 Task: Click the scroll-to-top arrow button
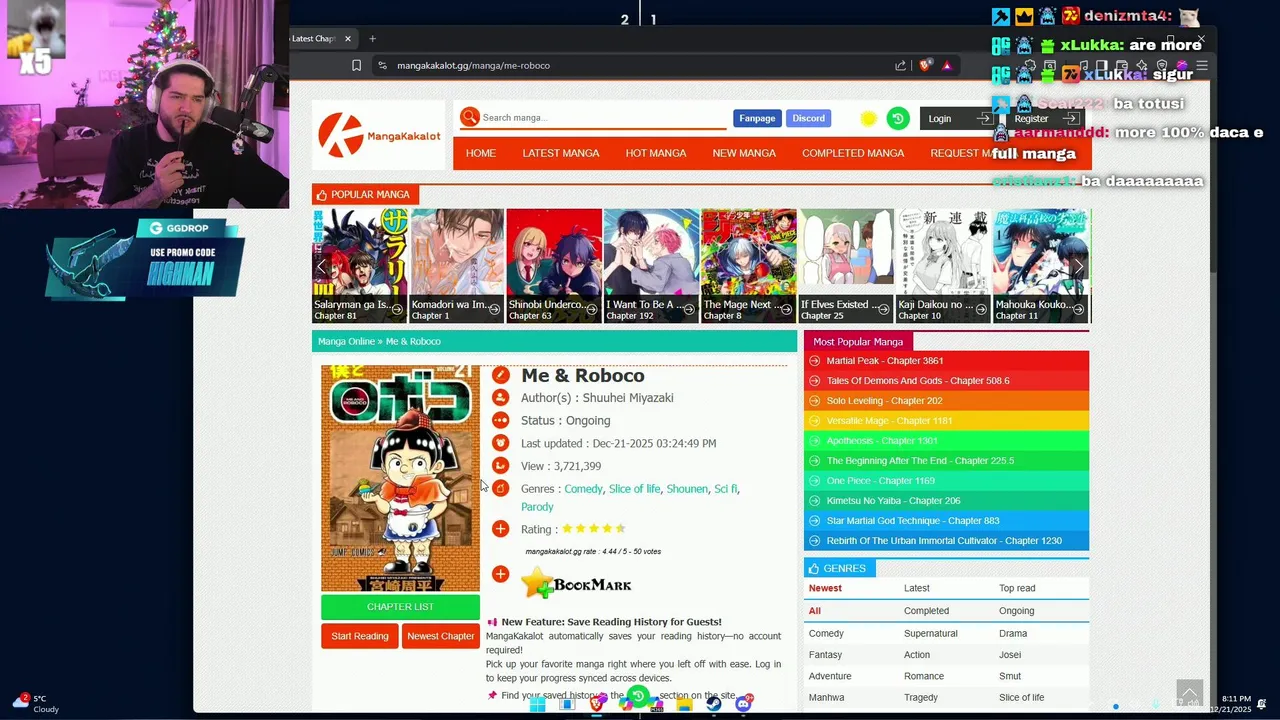coord(1189,693)
